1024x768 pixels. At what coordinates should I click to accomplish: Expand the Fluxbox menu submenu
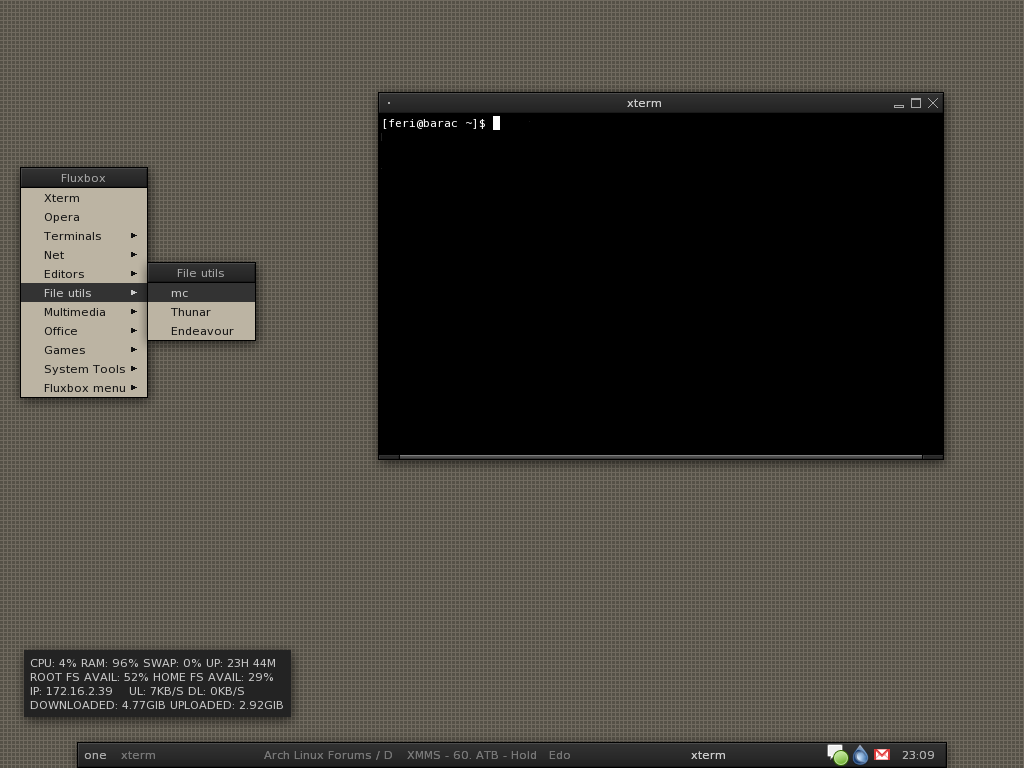click(84, 387)
